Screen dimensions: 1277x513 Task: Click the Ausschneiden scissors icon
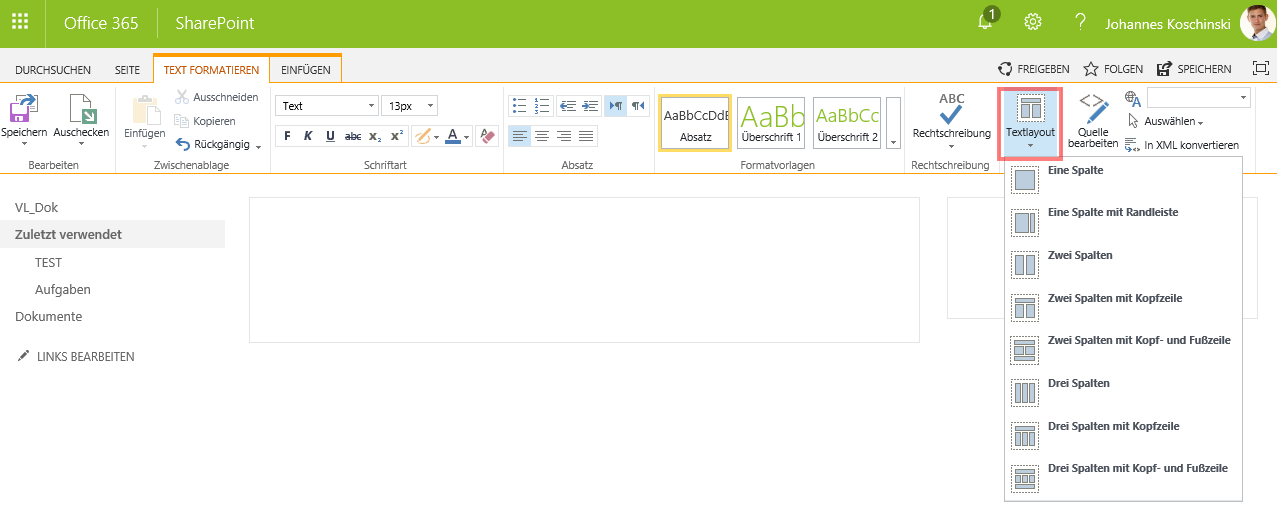tap(182, 97)
